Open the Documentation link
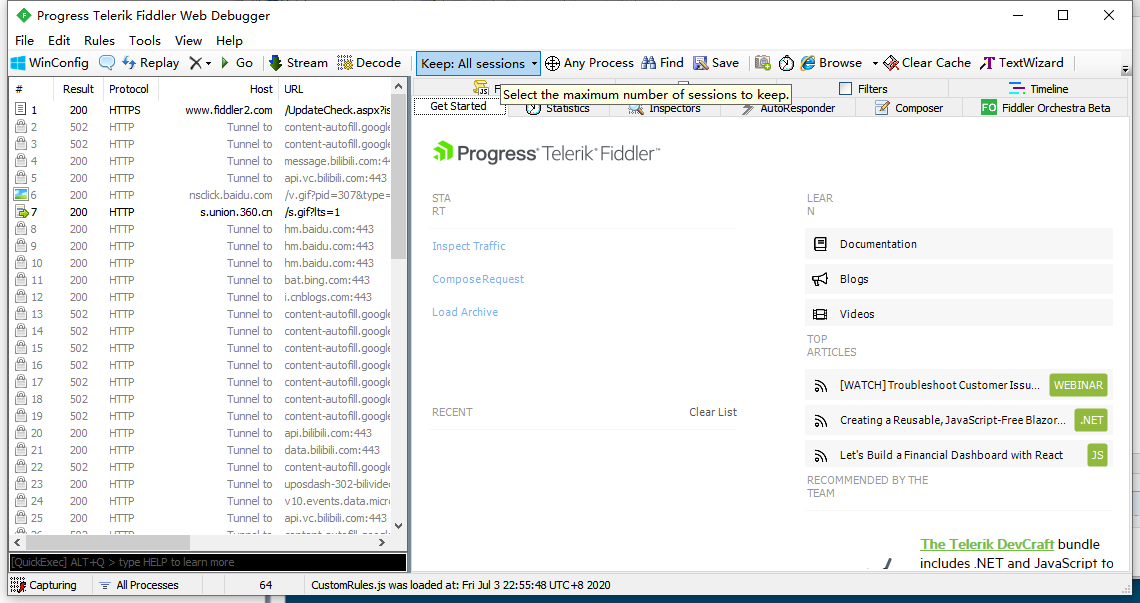The height and width of the screenshot is (603, 1140). tap(958, 244)
